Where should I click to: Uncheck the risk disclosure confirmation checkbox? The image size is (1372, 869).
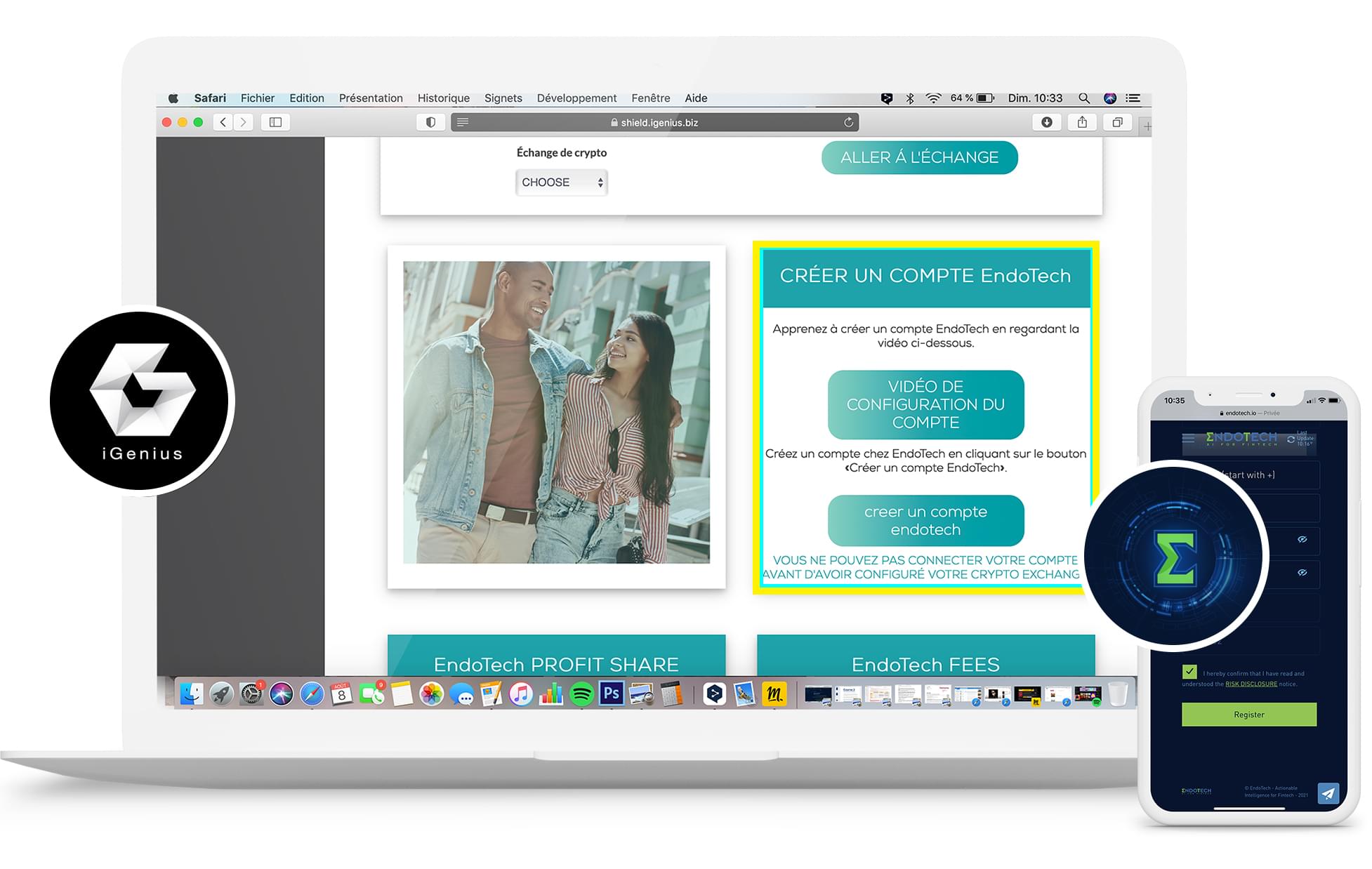1189,672
